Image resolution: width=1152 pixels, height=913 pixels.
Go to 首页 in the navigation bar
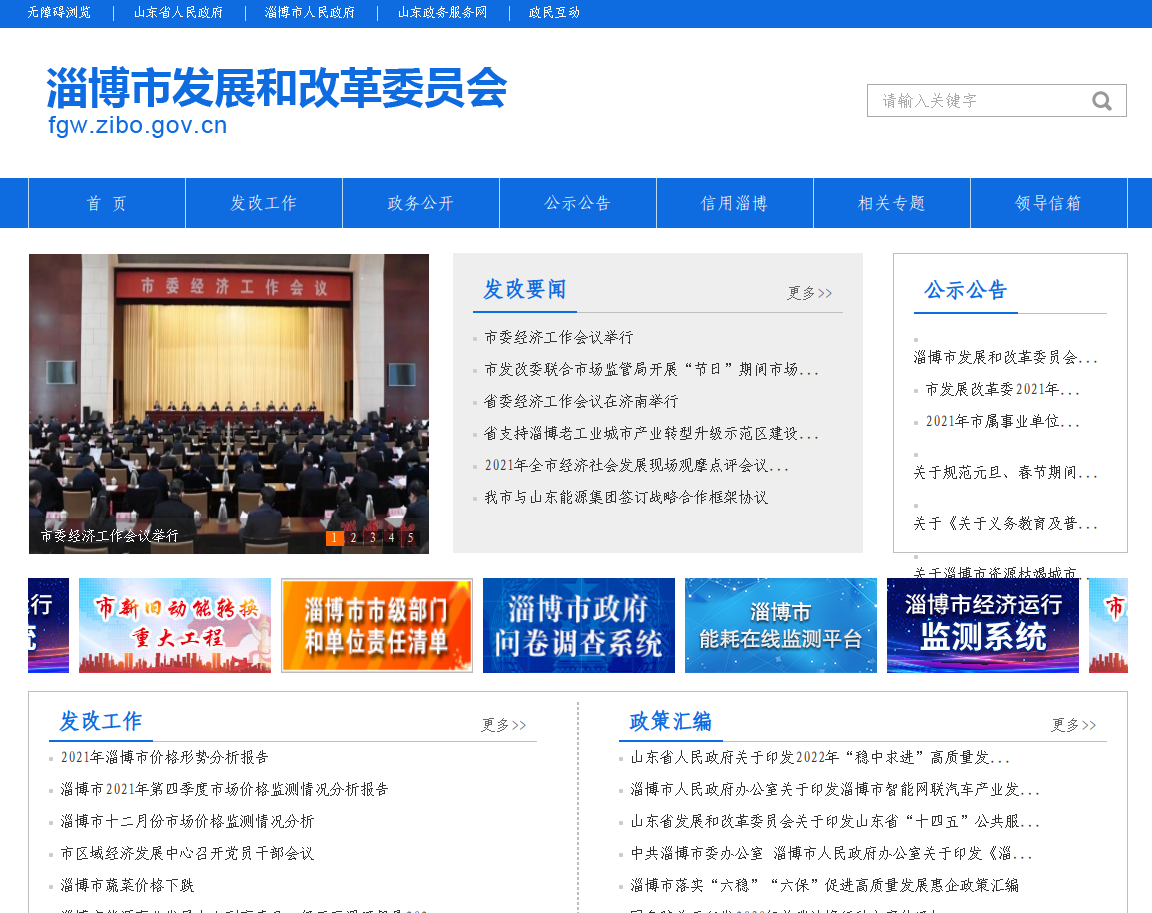coord(107,203)
